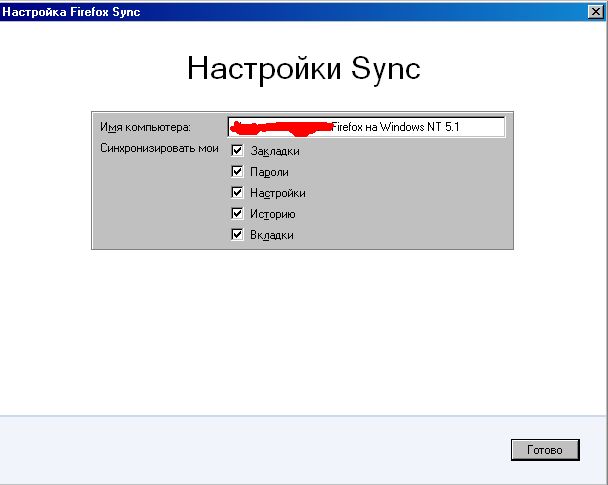Close the Настройка Firefox Sync window
The height and width of the screenshot is (485, 608).
pos(596,12)
